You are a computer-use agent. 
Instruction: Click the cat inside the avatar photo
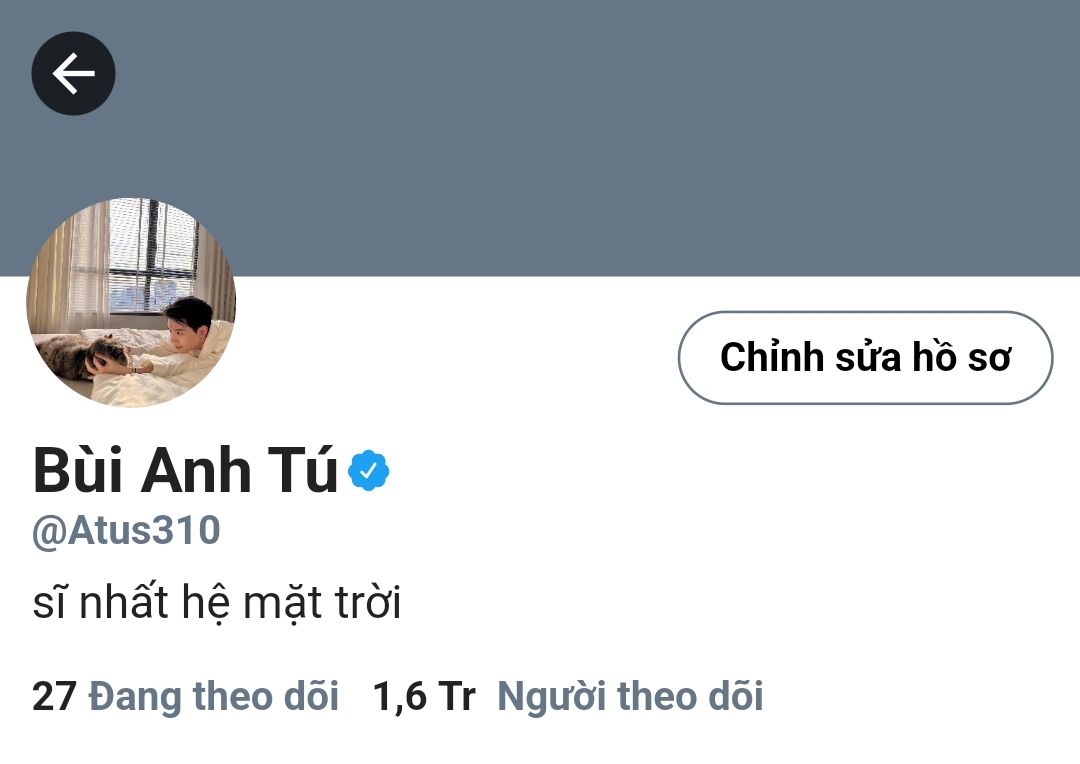pyautogui.click(x=83, y=356)
